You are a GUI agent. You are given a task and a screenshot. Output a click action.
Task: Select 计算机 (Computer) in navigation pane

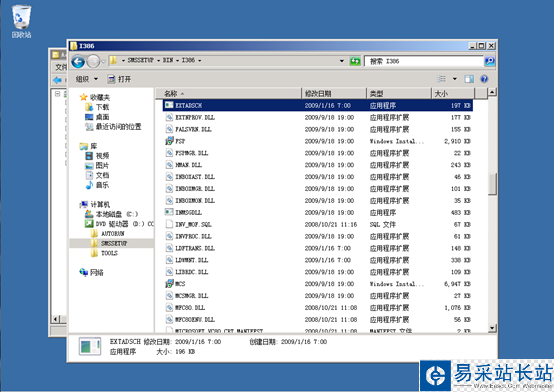pos(100,204)
